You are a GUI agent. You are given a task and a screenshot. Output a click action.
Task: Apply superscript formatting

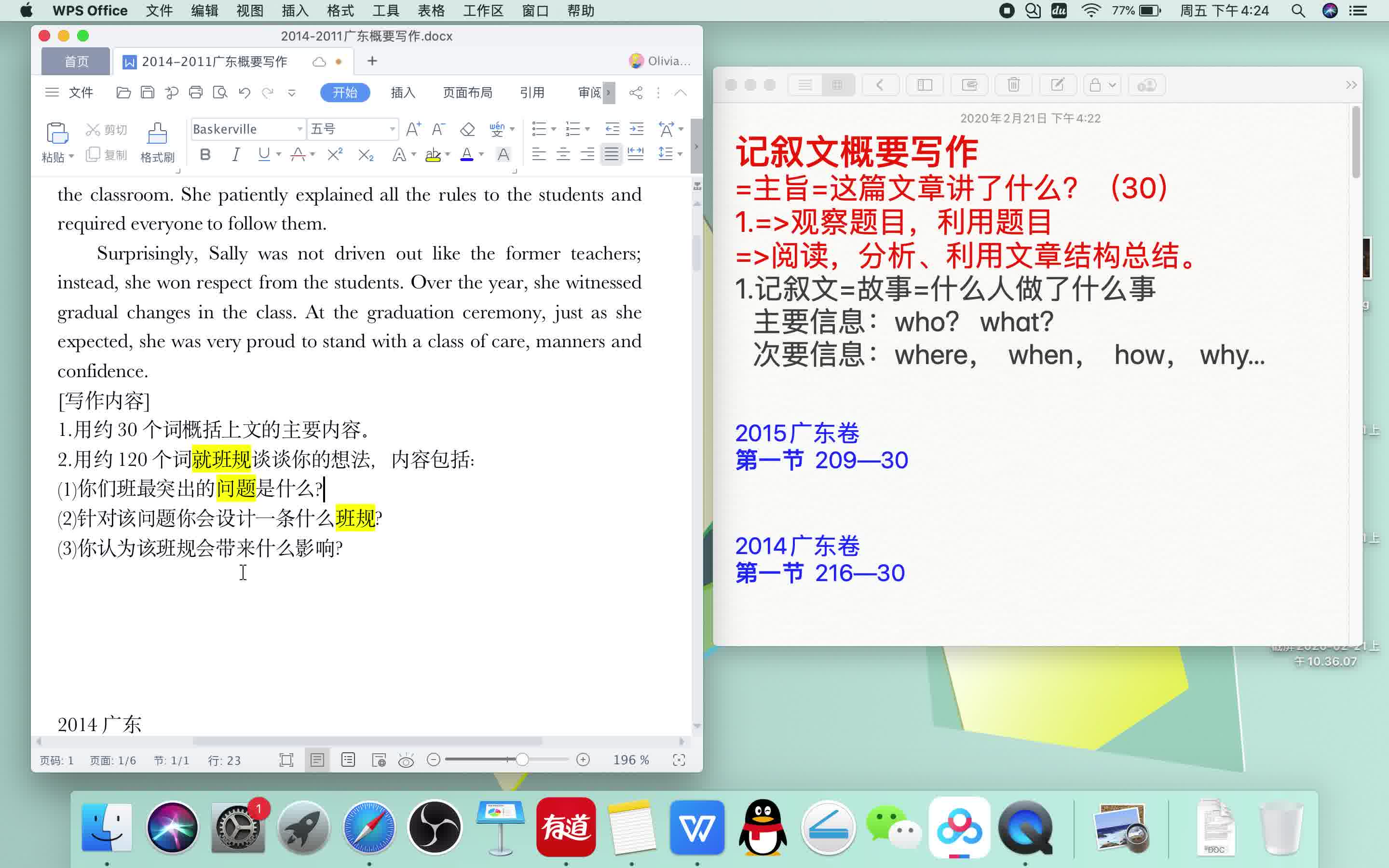pos(335,154)
